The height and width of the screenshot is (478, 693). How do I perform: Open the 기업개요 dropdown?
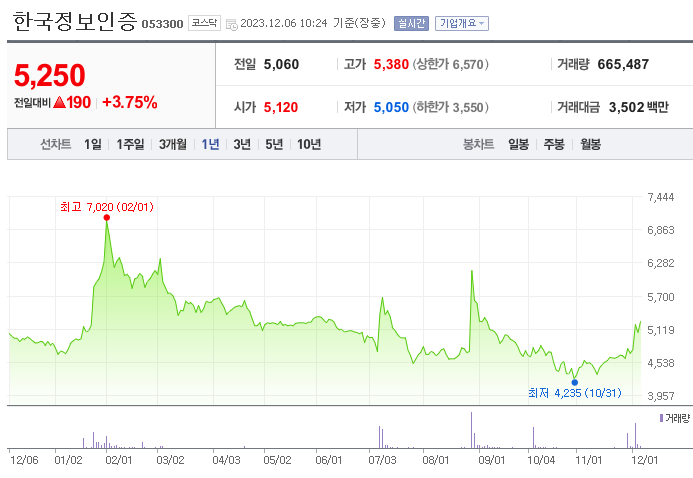click(462, 23)
